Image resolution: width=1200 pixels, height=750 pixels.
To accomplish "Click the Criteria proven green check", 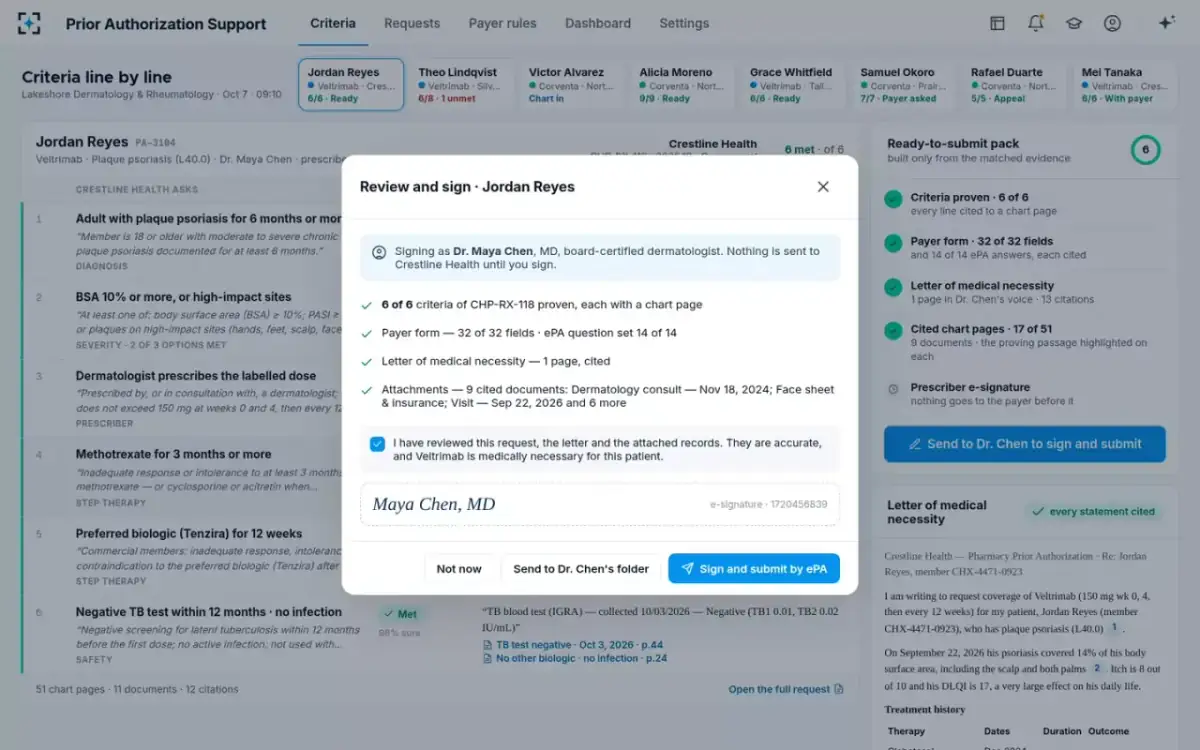I will (x=893, y=199).
